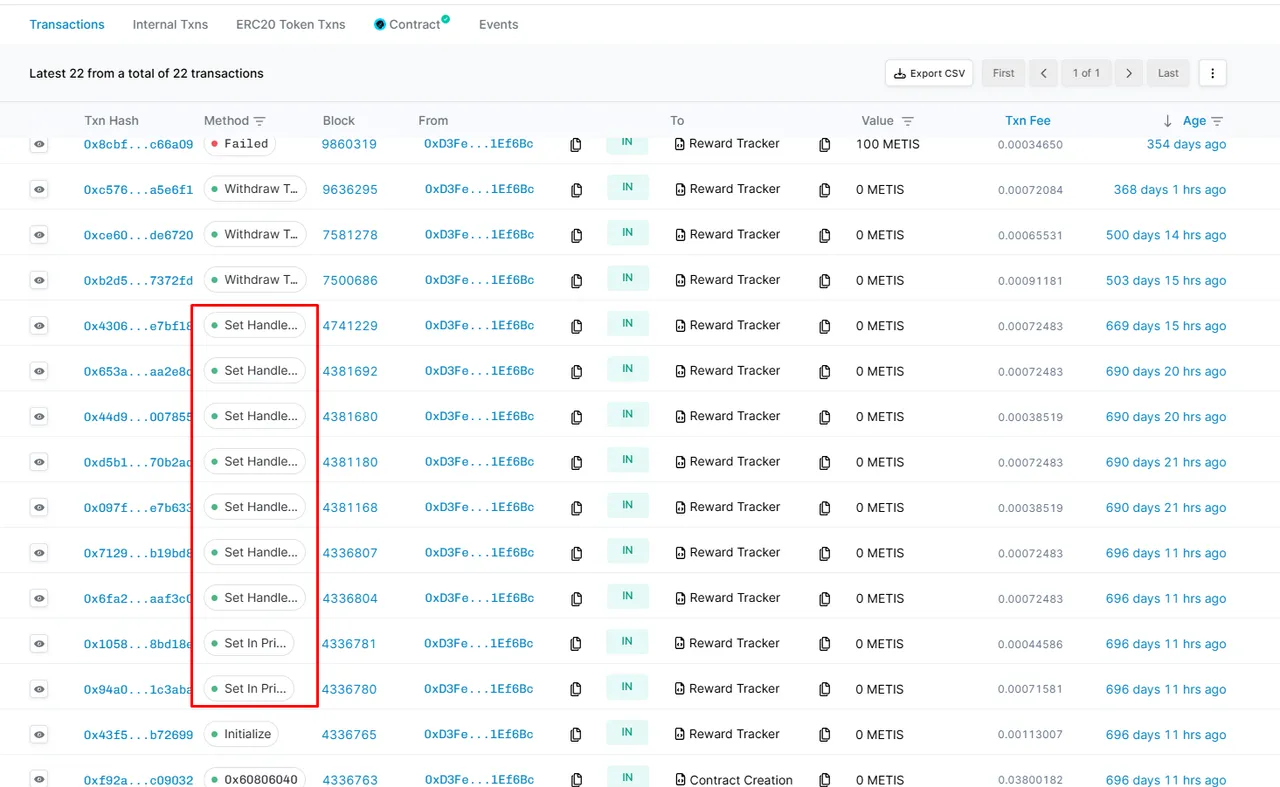Open From address in block 4336804 row
The width and height of the screenshot is (1280, 787).
479,598
